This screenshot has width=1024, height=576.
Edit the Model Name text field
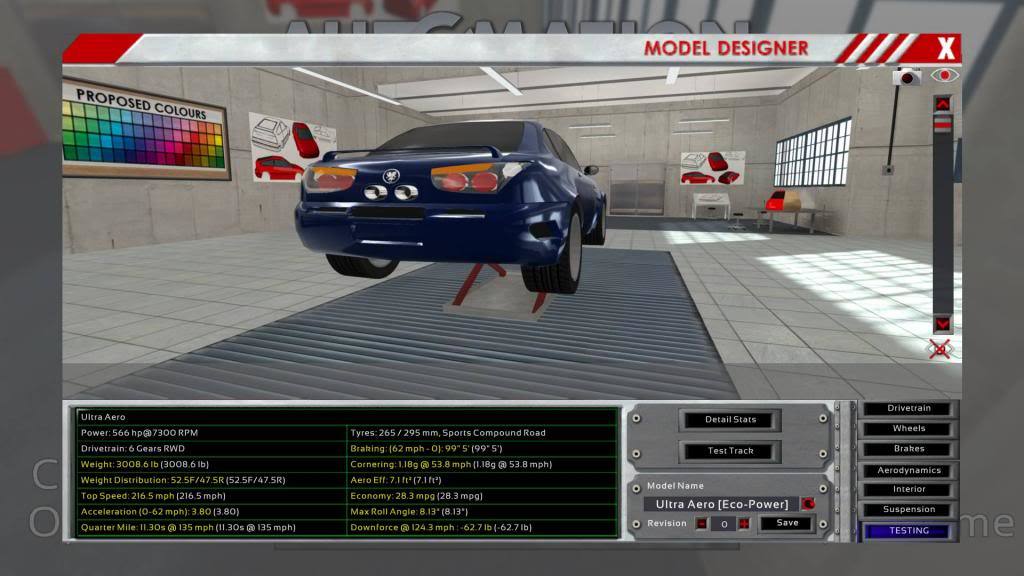click(x=720, y=504)
